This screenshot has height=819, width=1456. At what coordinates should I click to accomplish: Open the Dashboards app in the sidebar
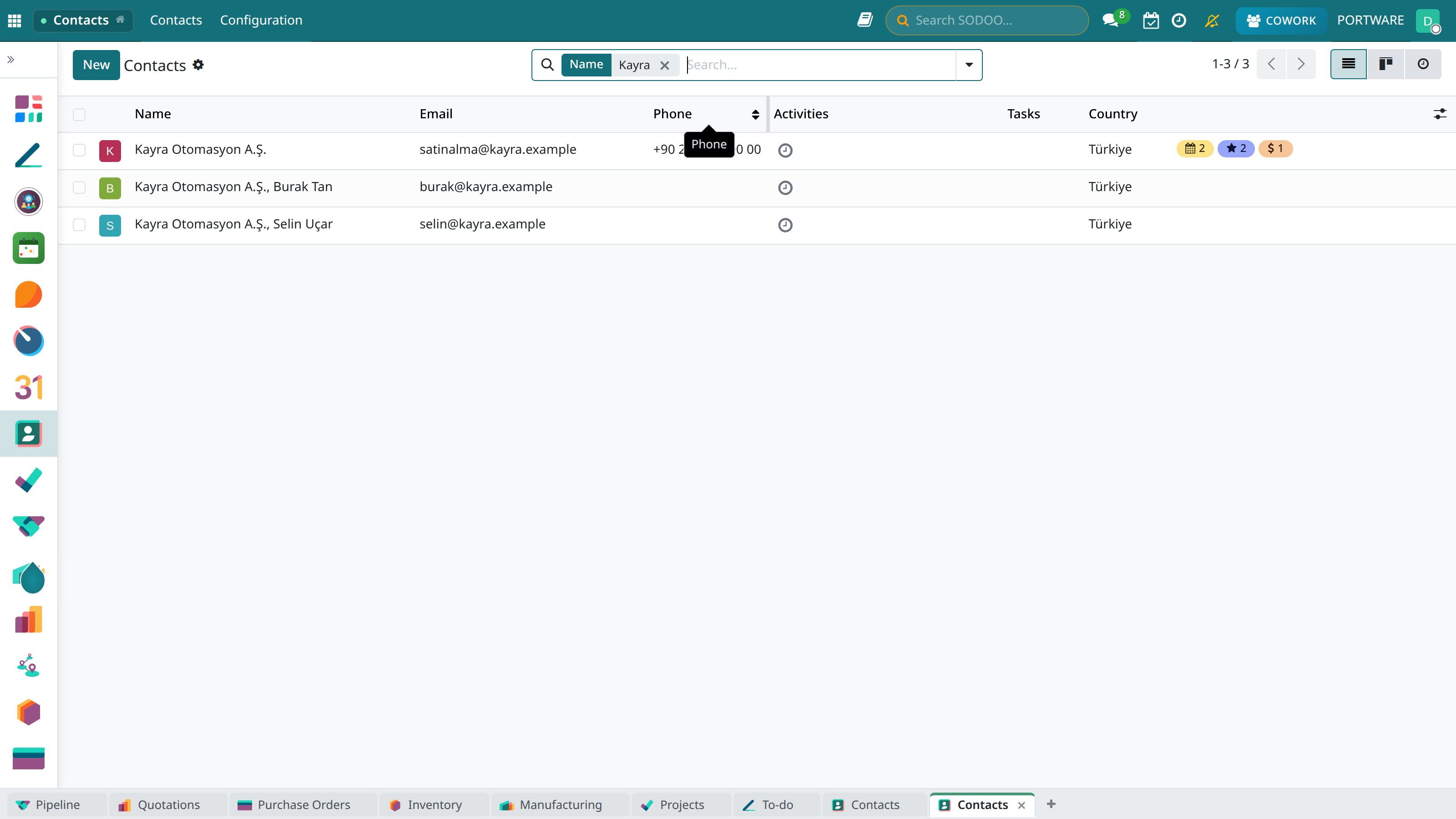coord(28,109)
